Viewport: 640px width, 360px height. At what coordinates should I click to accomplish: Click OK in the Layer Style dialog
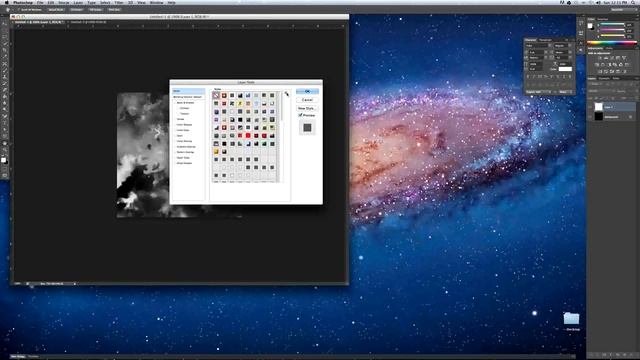[307, 91]
